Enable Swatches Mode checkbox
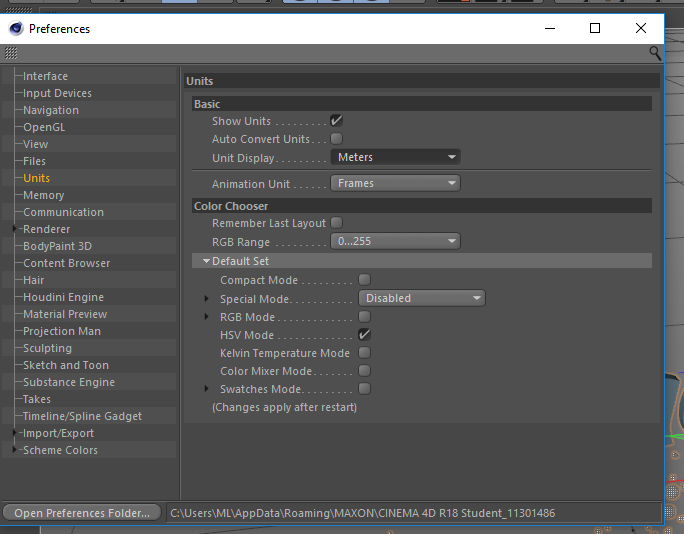Image resolution: width=684 pixels, height=534 pixels. [x=364, y=389]
